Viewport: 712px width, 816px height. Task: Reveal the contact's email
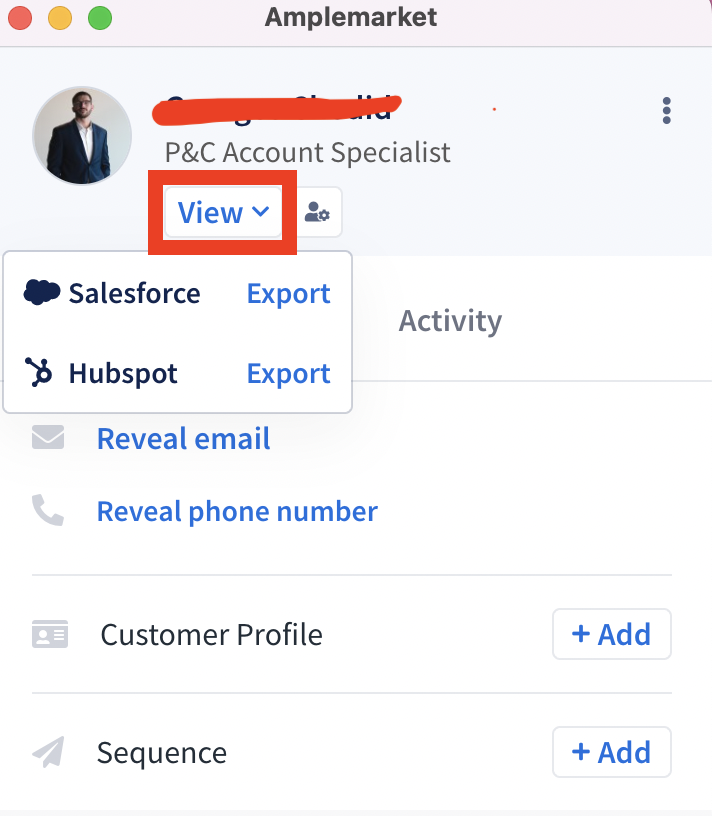[184, 438]
